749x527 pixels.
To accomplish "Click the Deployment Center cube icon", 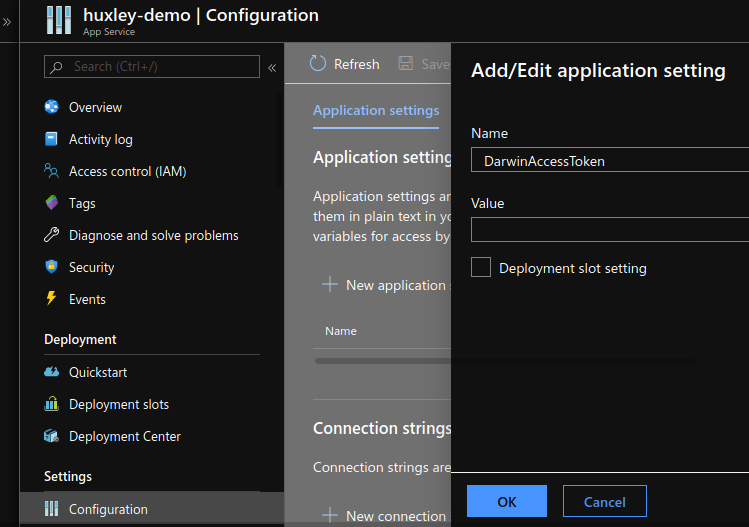I will 51,436.
